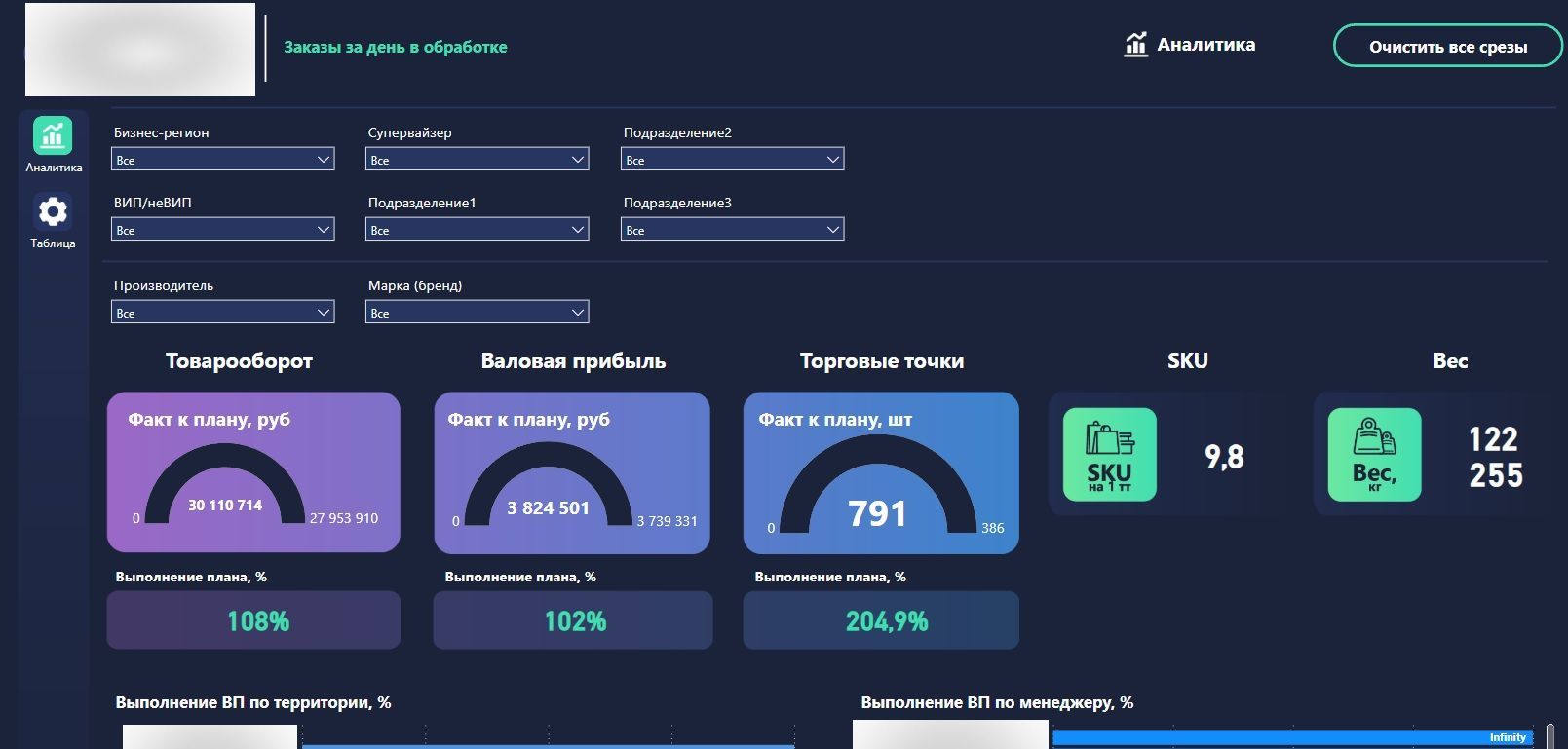Click the Infinity bar in manager chart
Viewport: 1568px width, 749px height.
pos(1292,738)
